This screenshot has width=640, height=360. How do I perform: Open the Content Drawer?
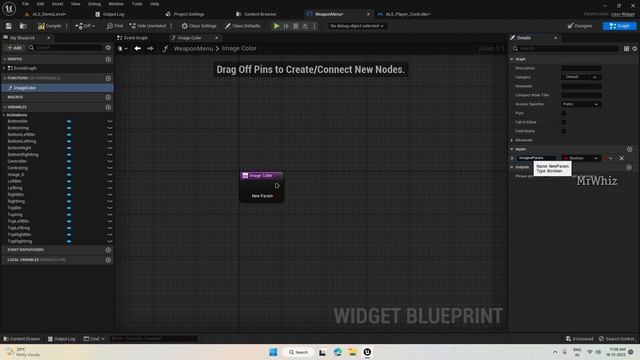tap(22, 339)
